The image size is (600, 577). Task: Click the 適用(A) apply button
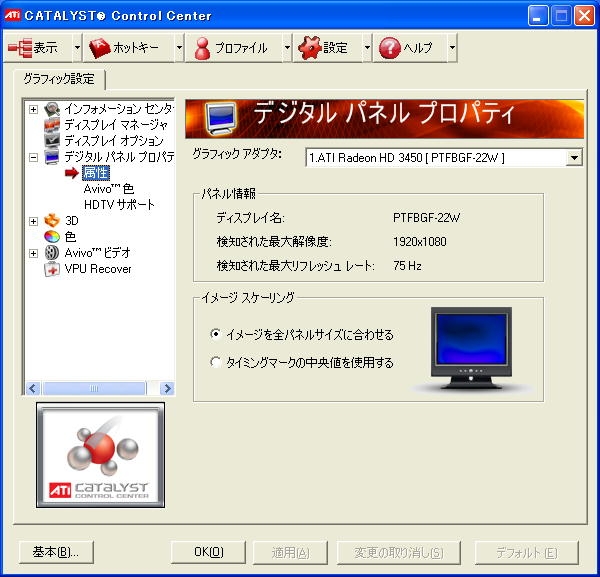[x=290, y=552]
